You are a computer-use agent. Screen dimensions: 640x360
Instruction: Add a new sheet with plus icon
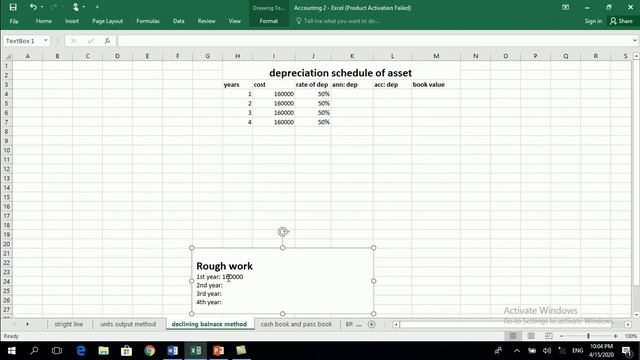(x=371, y=324)
